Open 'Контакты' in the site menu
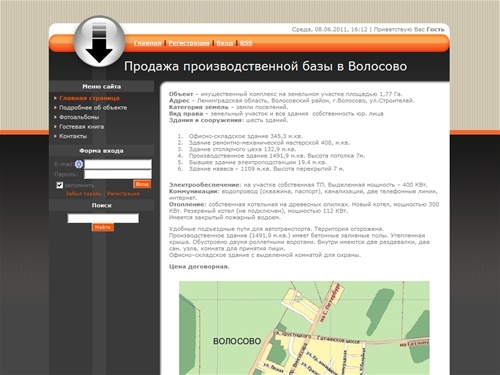Viewport: 500px width, 375px height. click(73, 136)
